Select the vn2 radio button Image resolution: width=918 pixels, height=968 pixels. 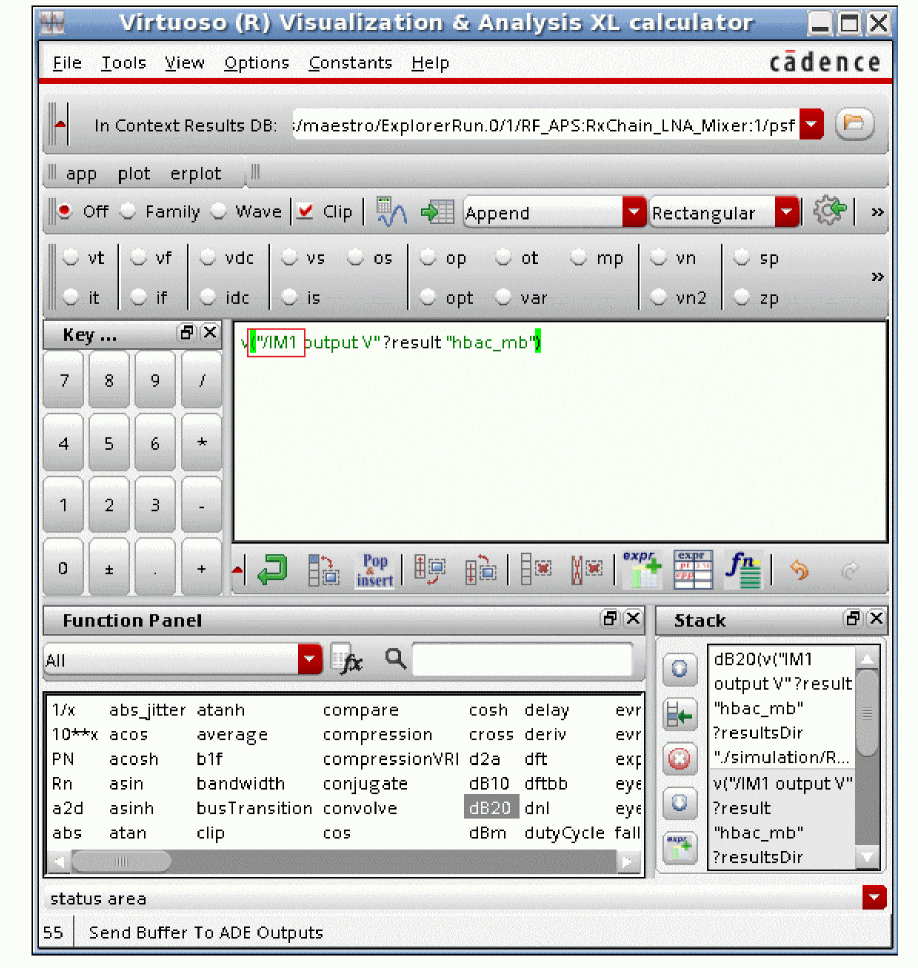[x=659, y=297]
